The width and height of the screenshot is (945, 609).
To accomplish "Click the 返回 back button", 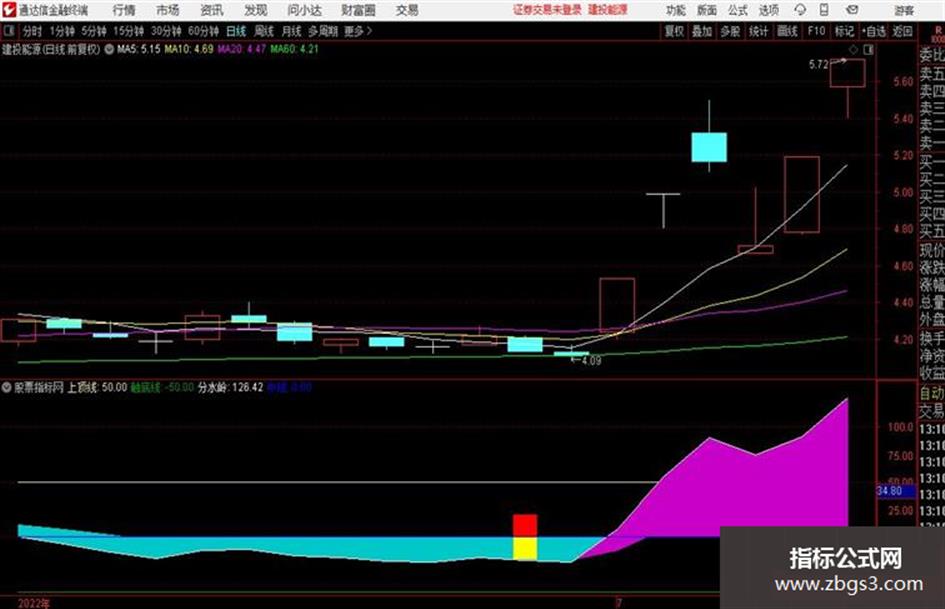I will pyautogui.click(x=902, y=31).
